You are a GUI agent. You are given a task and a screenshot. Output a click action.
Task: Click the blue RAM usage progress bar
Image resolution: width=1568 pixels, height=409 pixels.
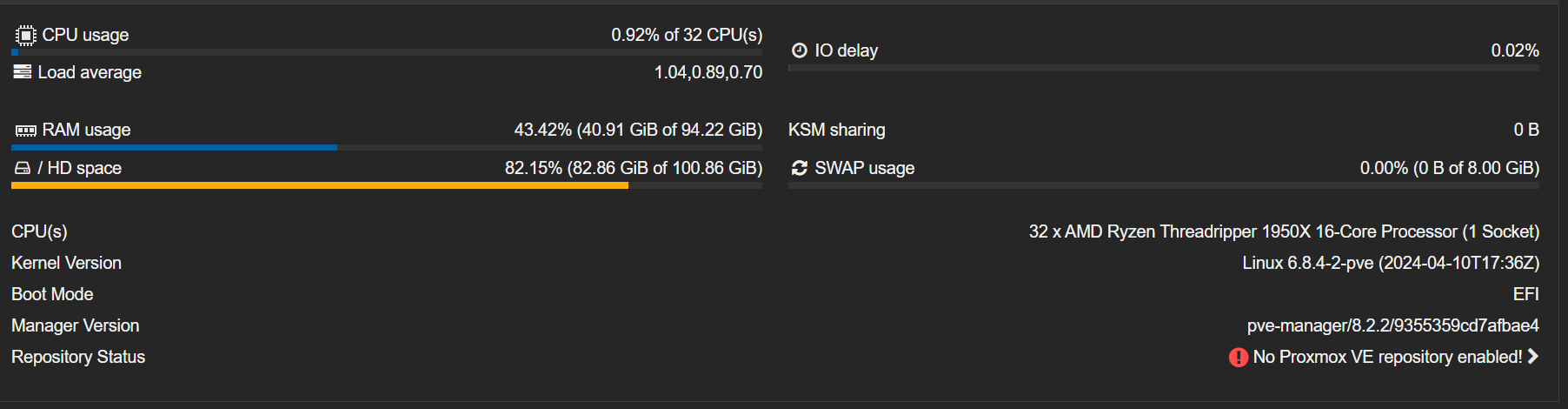[387, 148]
